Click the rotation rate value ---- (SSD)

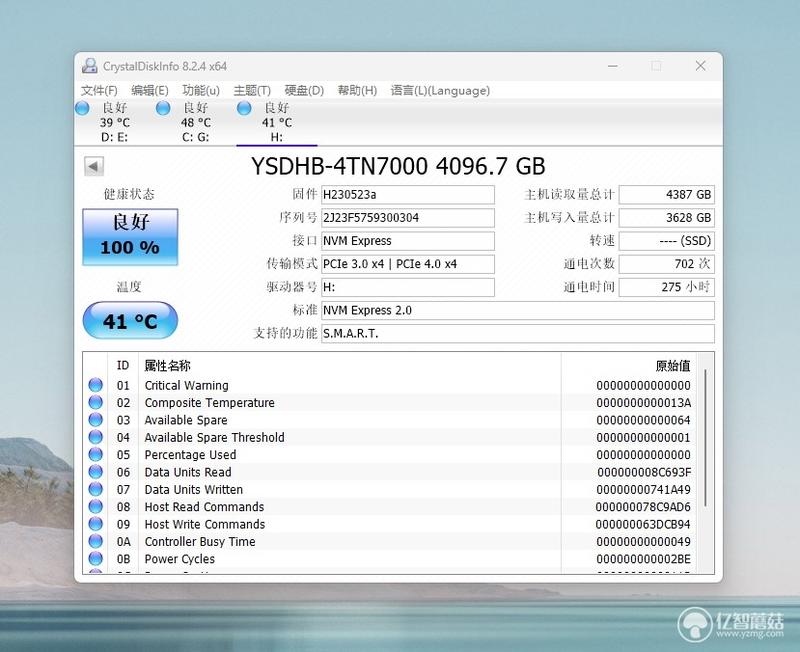666,241
